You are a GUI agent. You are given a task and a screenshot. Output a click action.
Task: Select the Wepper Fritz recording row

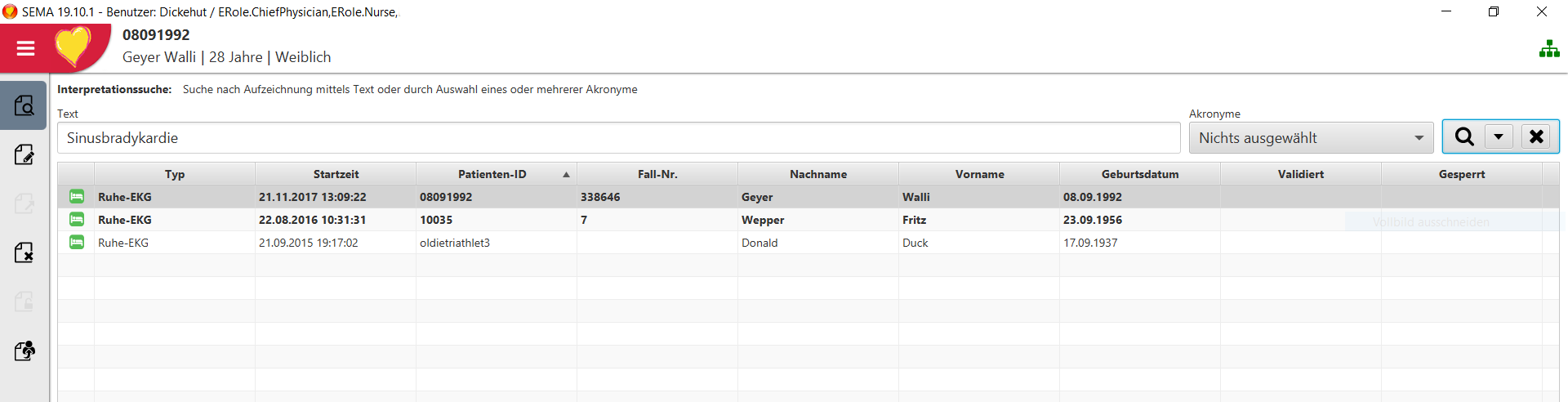tap(808, 220)
